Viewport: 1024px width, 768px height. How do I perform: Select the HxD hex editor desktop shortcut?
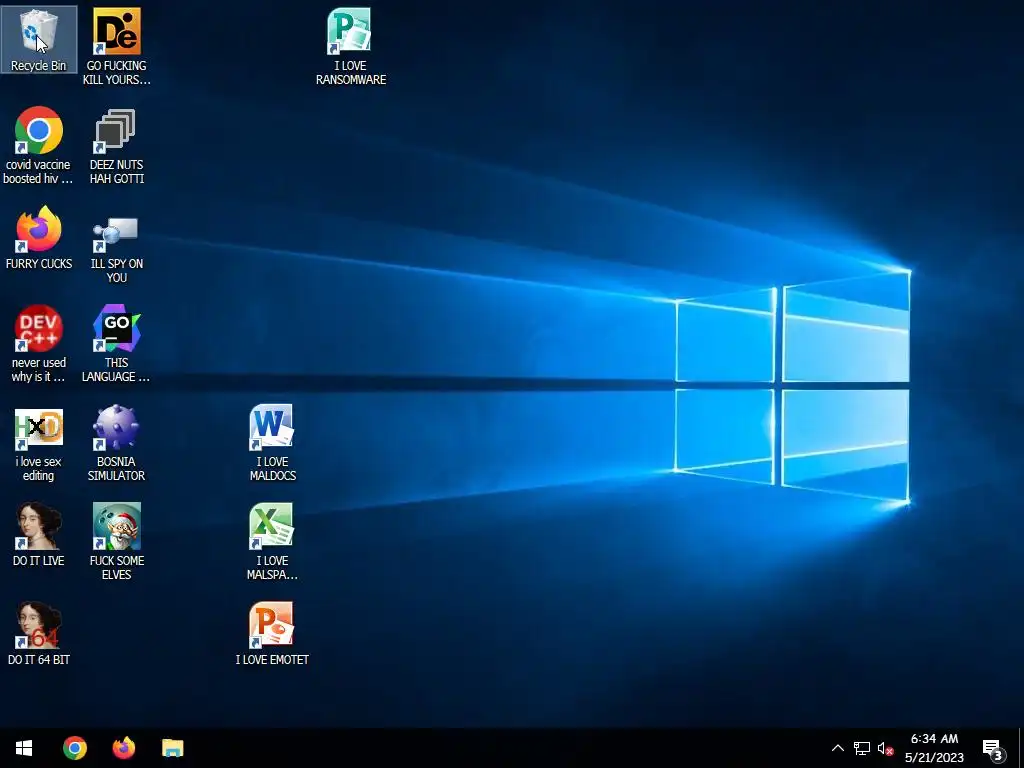click(39, 443)
